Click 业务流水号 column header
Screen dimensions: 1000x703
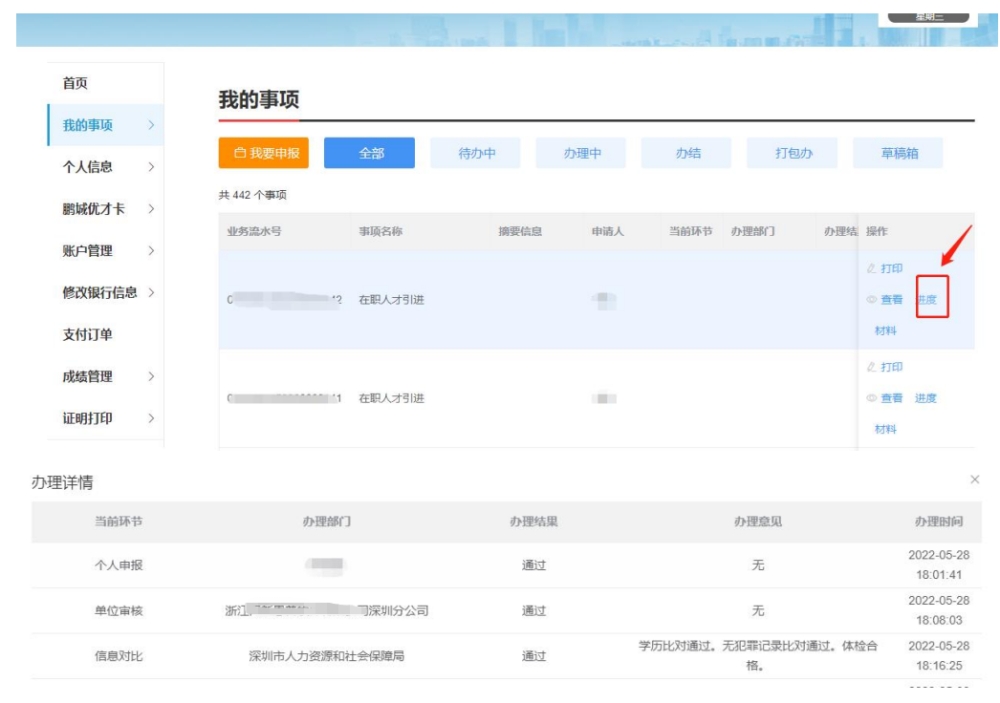click(x=254, y=232)
